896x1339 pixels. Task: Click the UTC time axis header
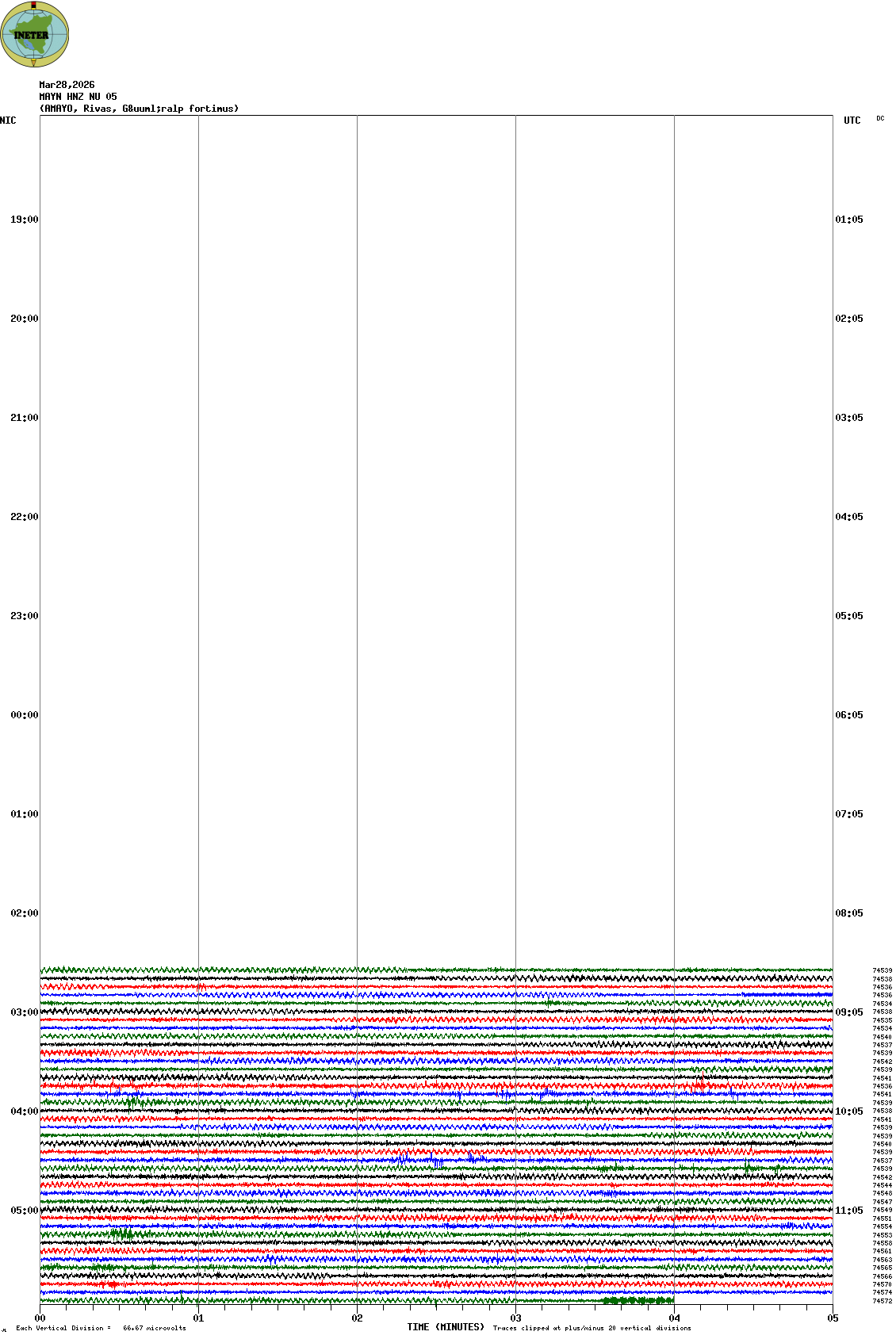(852, 121)
